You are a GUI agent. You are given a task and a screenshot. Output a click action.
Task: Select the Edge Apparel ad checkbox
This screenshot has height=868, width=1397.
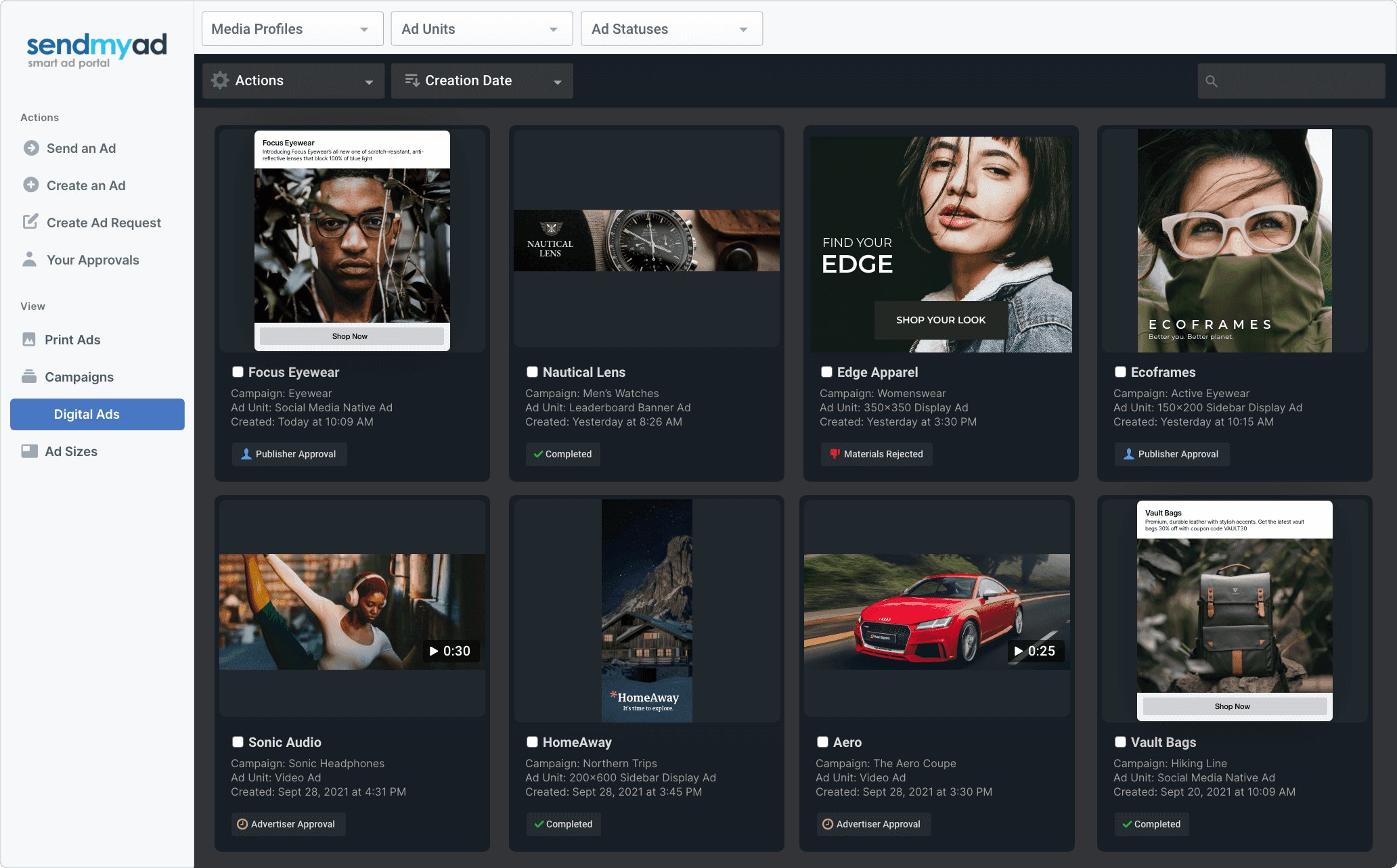click(826, 372)
